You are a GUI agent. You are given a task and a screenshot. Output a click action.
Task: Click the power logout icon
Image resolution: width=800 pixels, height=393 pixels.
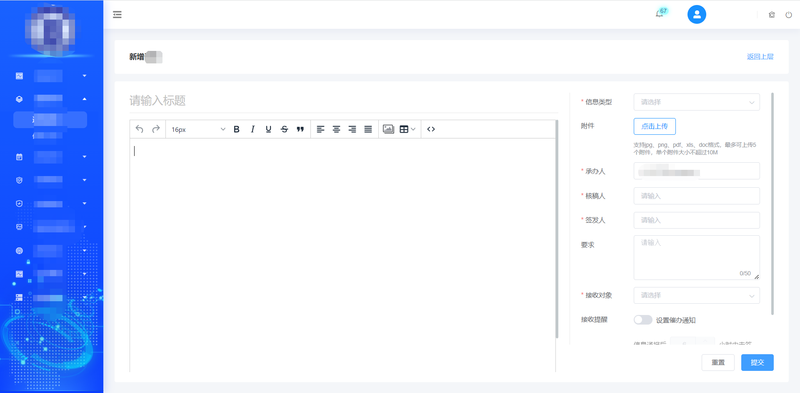tap(789, 15)
